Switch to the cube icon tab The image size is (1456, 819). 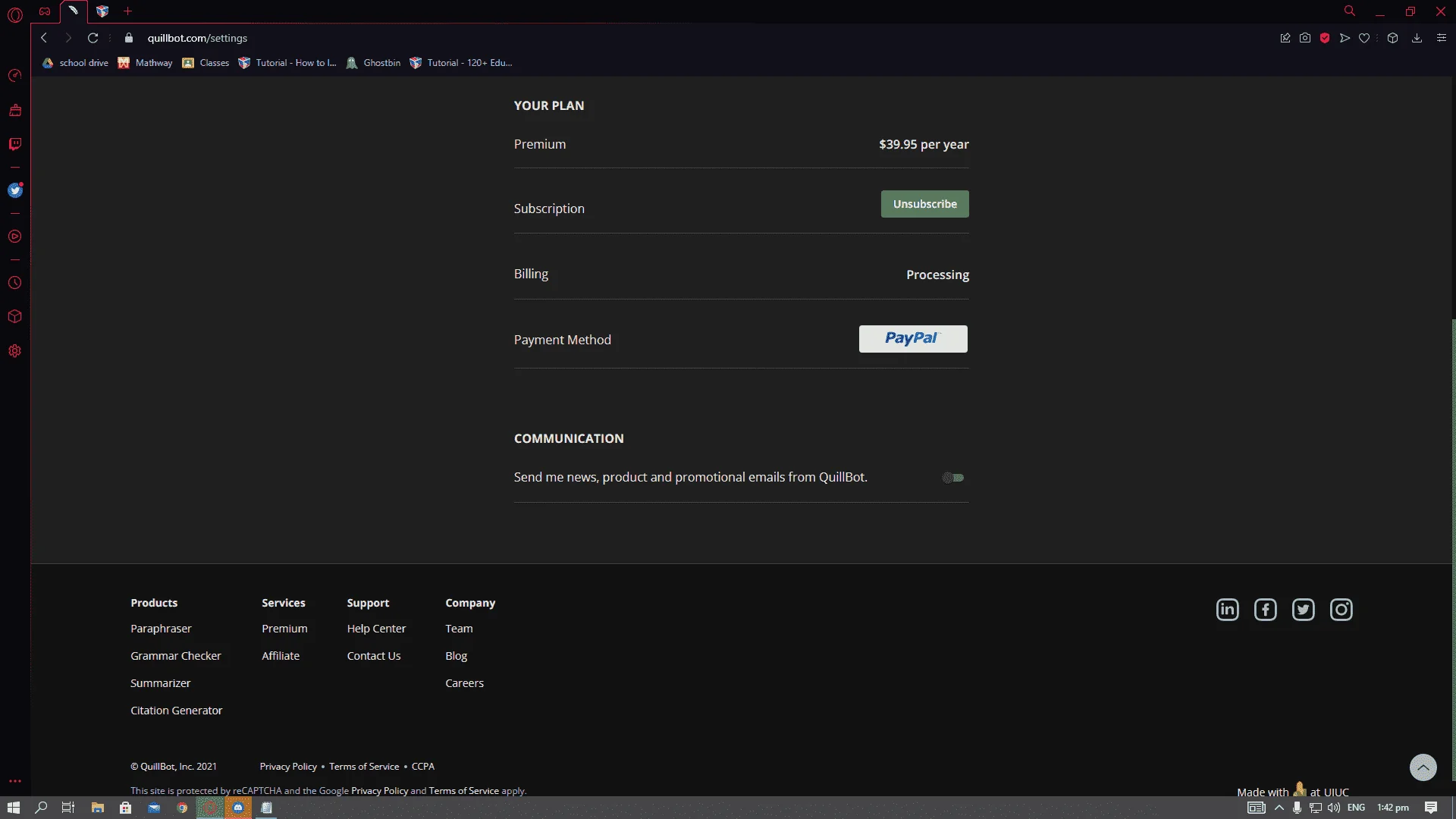pyautogui.click(x=102, y=11)
